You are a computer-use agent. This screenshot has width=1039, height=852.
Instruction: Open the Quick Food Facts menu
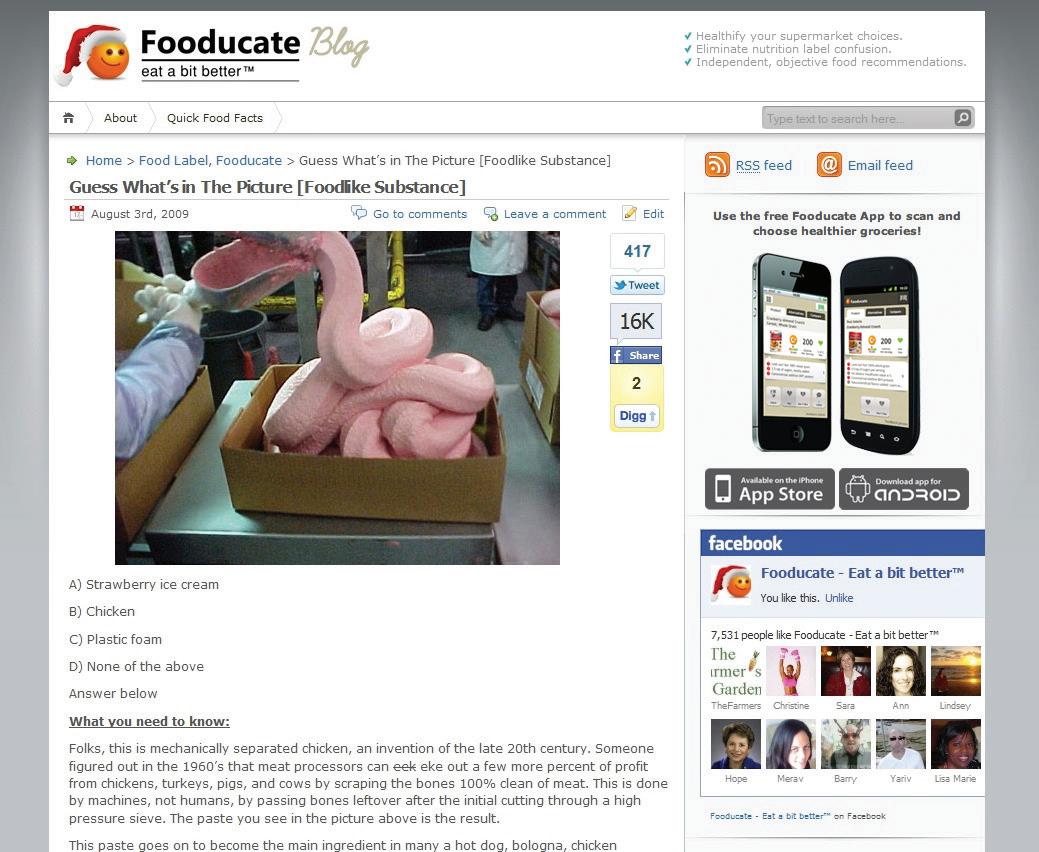(x=215, y=118)
